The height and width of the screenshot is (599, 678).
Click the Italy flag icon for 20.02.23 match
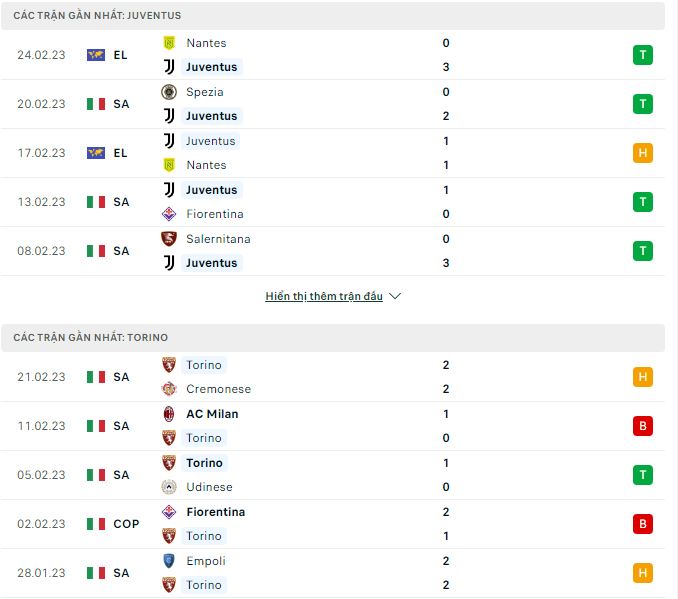tap(96, 104)
